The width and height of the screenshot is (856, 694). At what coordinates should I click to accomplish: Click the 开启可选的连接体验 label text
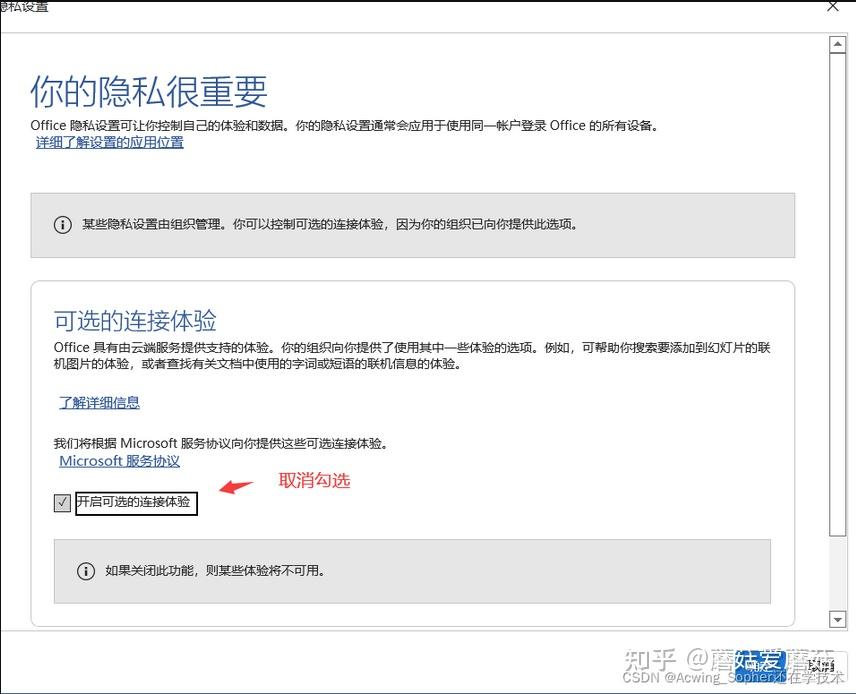(x=135, y=503)
